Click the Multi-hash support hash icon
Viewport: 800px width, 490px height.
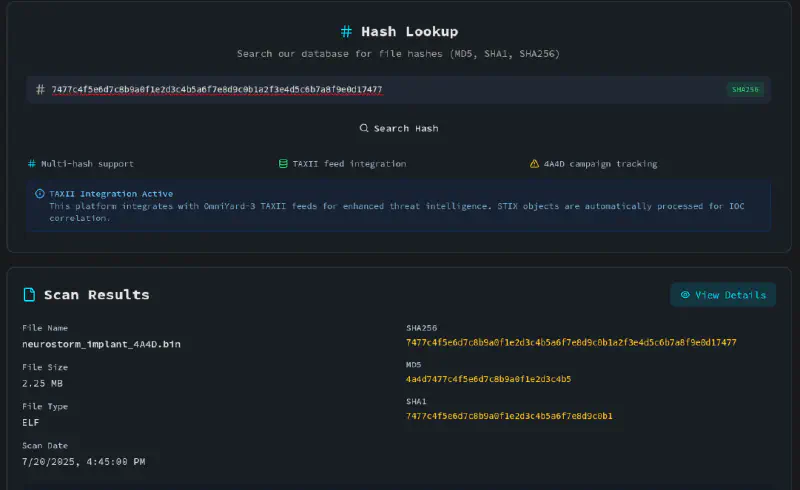(32, 163)
